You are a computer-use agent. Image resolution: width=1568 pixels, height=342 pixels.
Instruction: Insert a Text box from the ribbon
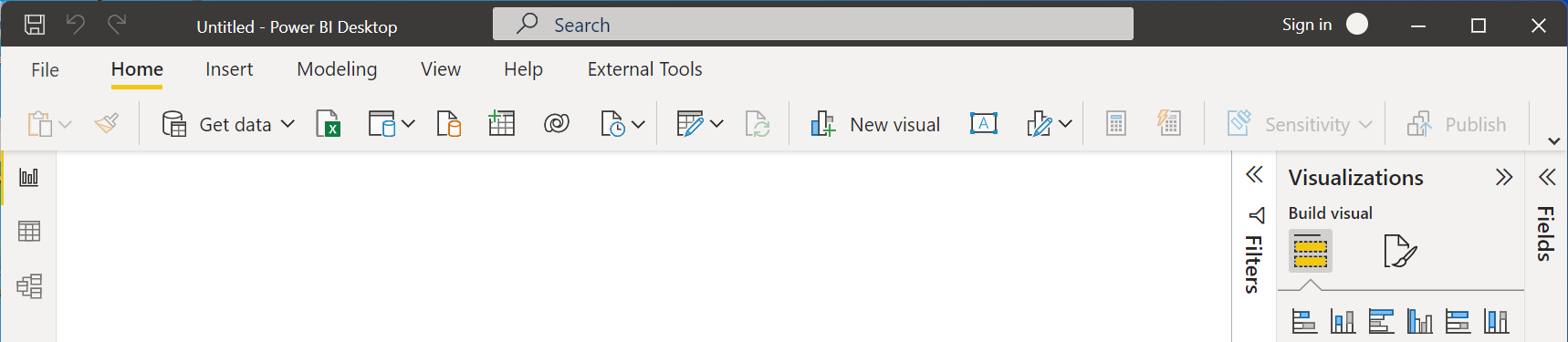(983, 124)
